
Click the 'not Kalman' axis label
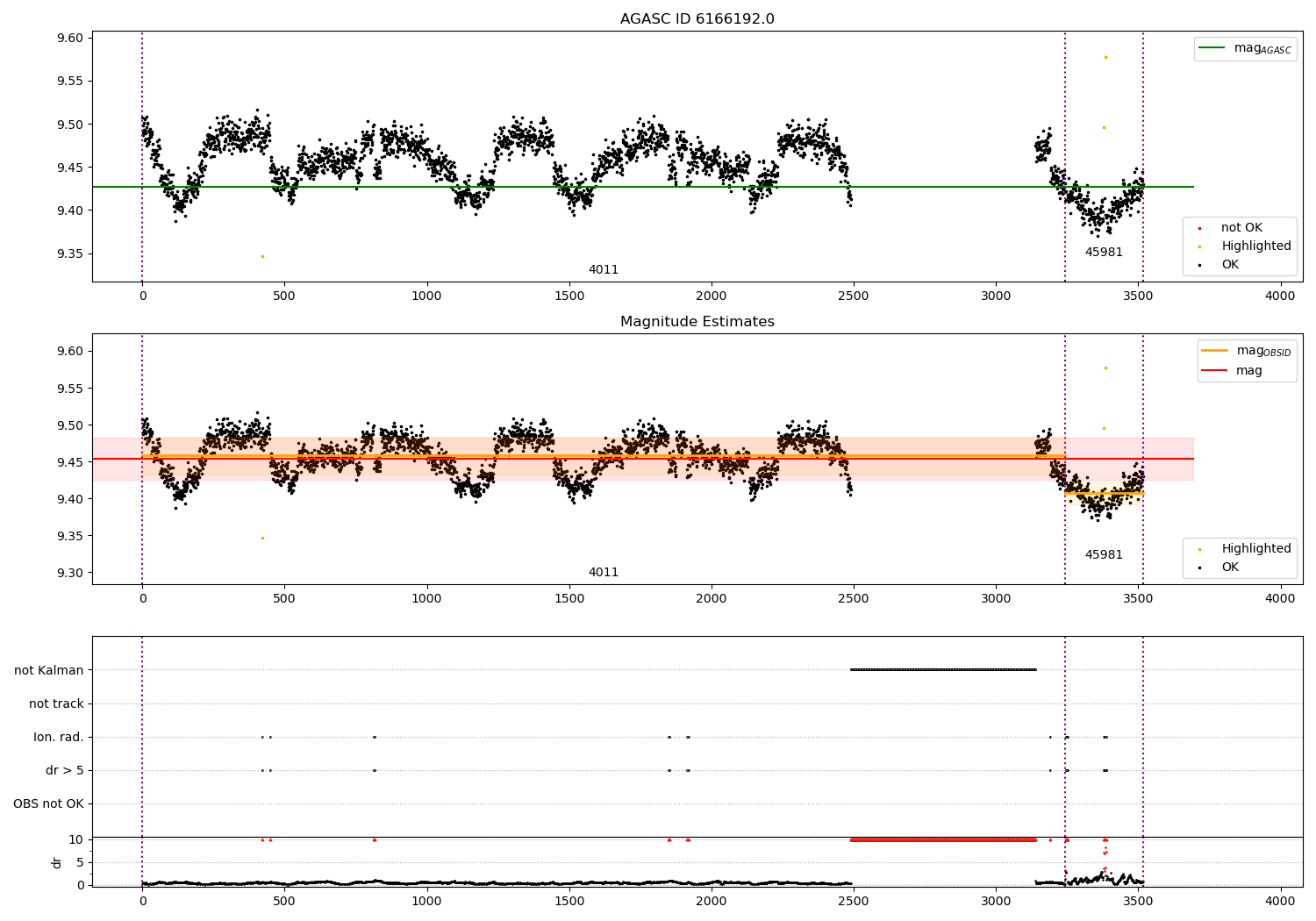pos(49,671)
